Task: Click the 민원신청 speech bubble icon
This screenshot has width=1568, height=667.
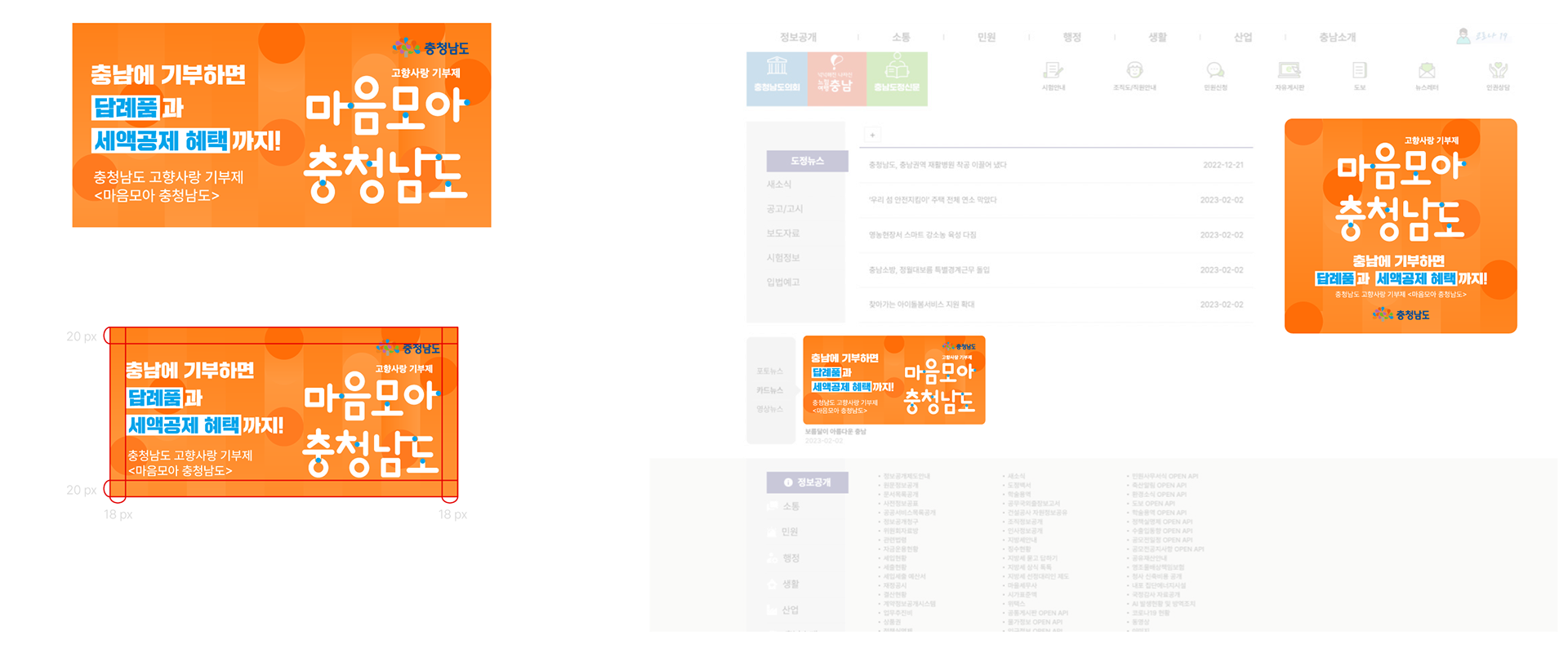Action: point(1215,71)
